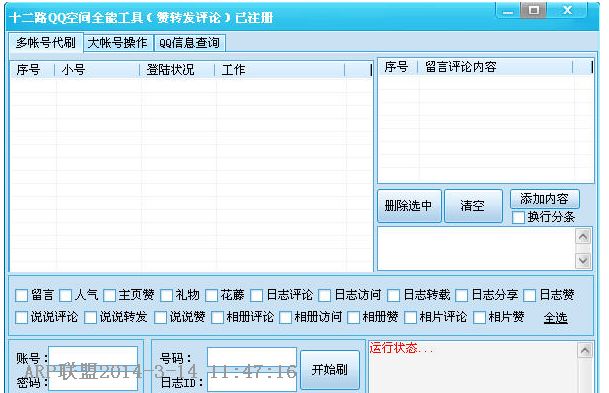Click the 全选 link
609x393 pixels.
coord(555,318)
